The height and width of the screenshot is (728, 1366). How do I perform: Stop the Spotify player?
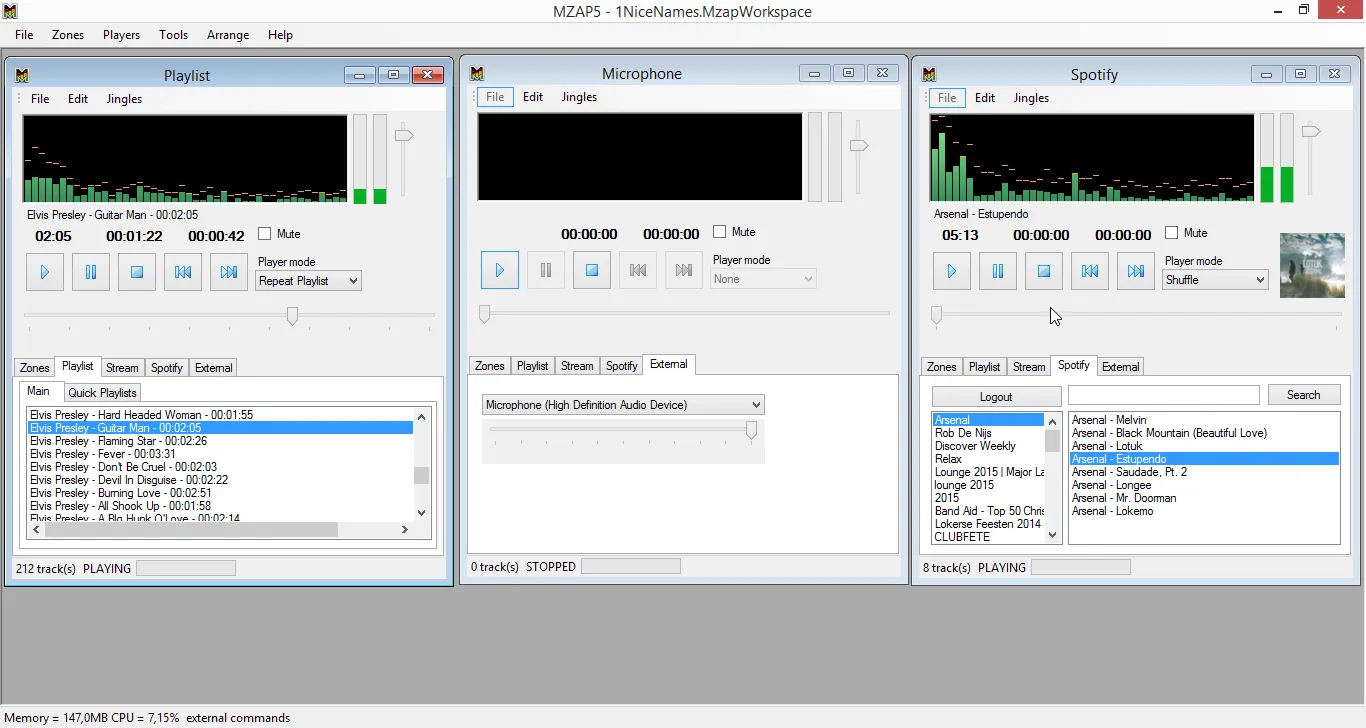pos(1044,271)
